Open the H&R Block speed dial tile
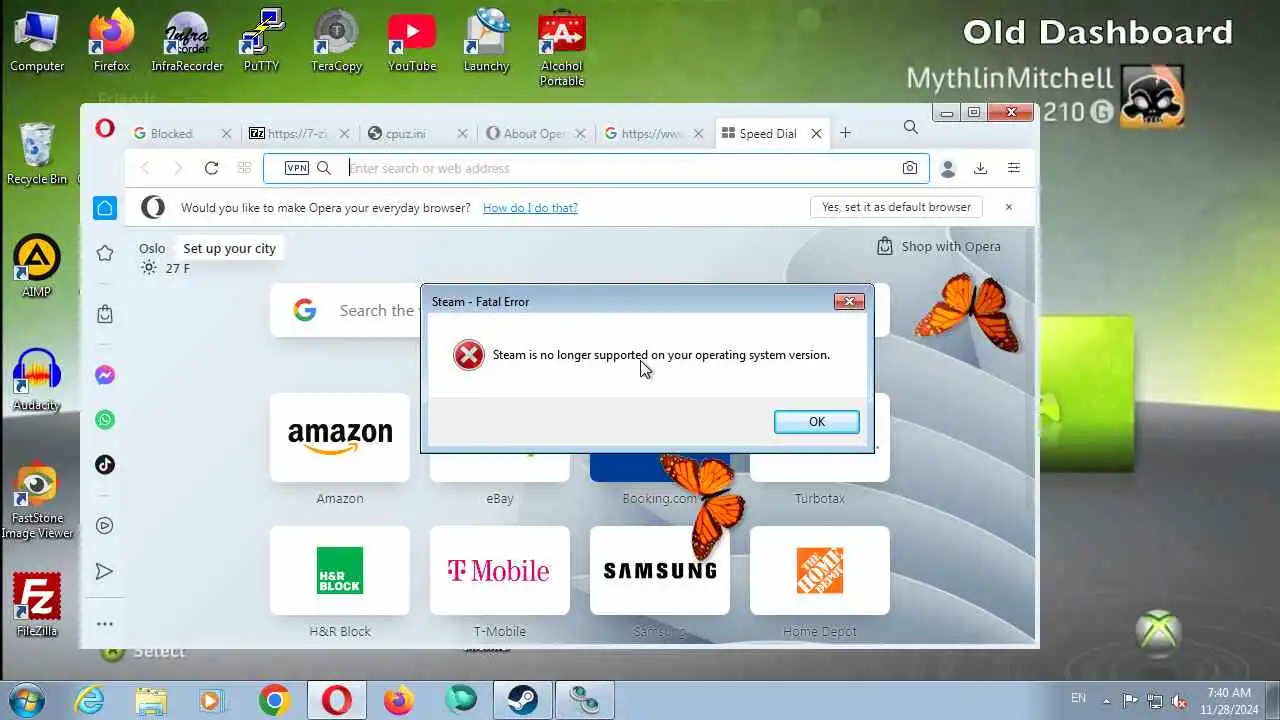The width and height of the screenshot is (1280, 720). 340,570
